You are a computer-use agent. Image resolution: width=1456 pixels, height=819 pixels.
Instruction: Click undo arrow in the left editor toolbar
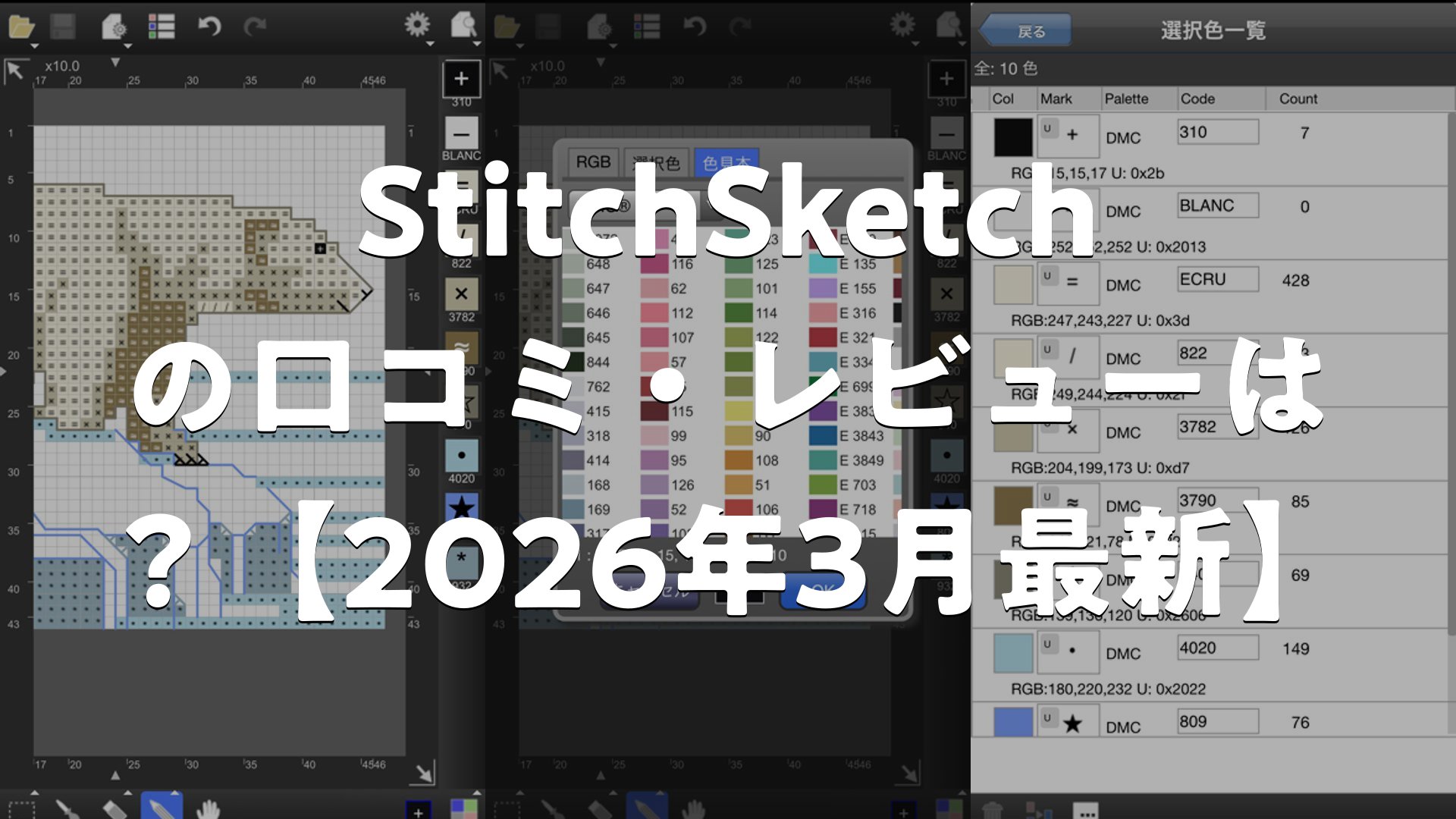[209, 27]
